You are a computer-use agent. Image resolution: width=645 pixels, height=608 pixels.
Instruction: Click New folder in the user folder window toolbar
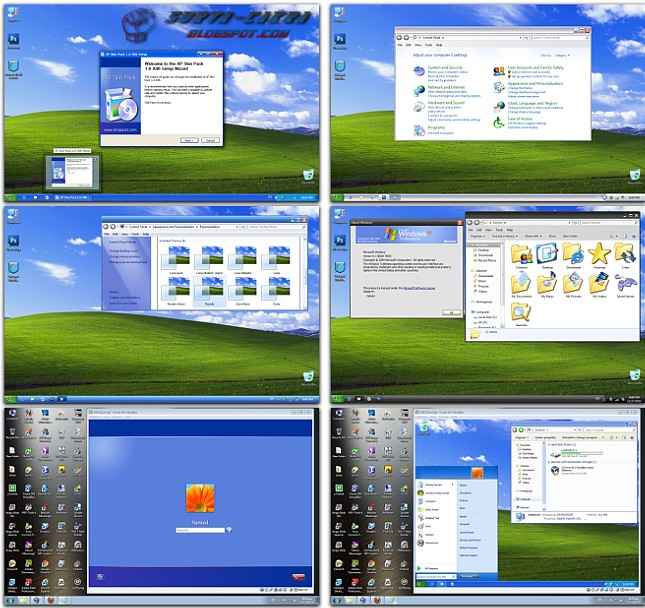570,236
